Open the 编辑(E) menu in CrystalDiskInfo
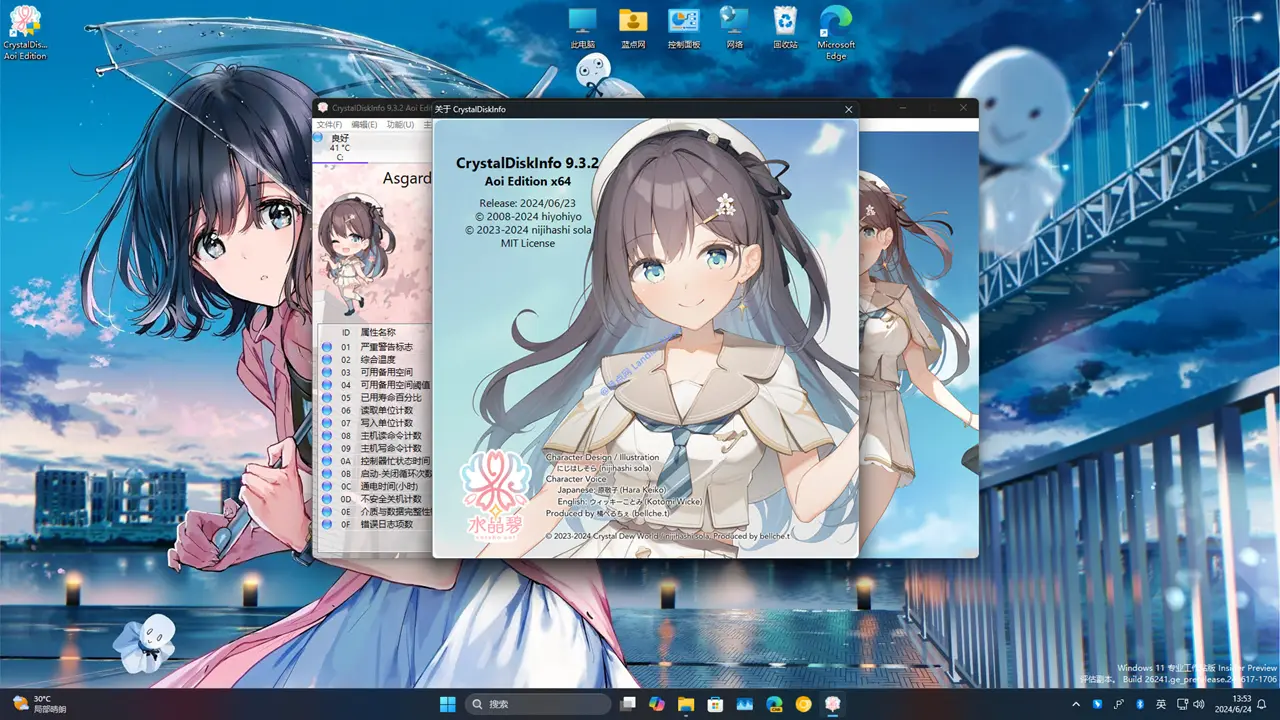Screen dimensions: 1280x720 coord(364,125)
